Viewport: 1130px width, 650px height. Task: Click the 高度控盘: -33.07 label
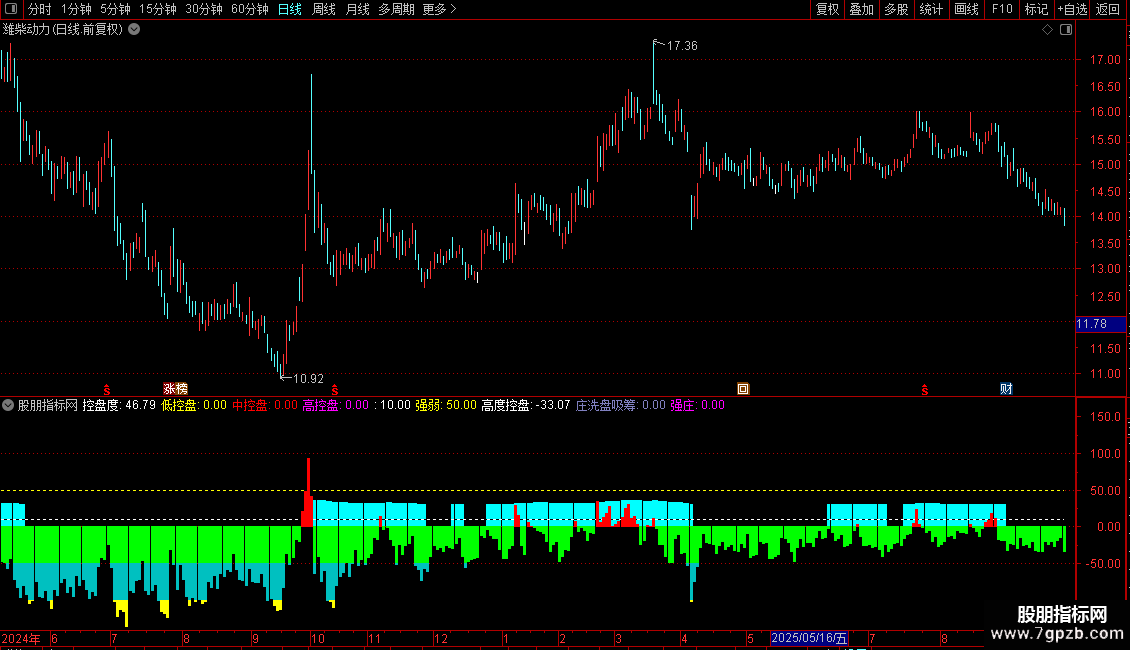pos(525,405)
